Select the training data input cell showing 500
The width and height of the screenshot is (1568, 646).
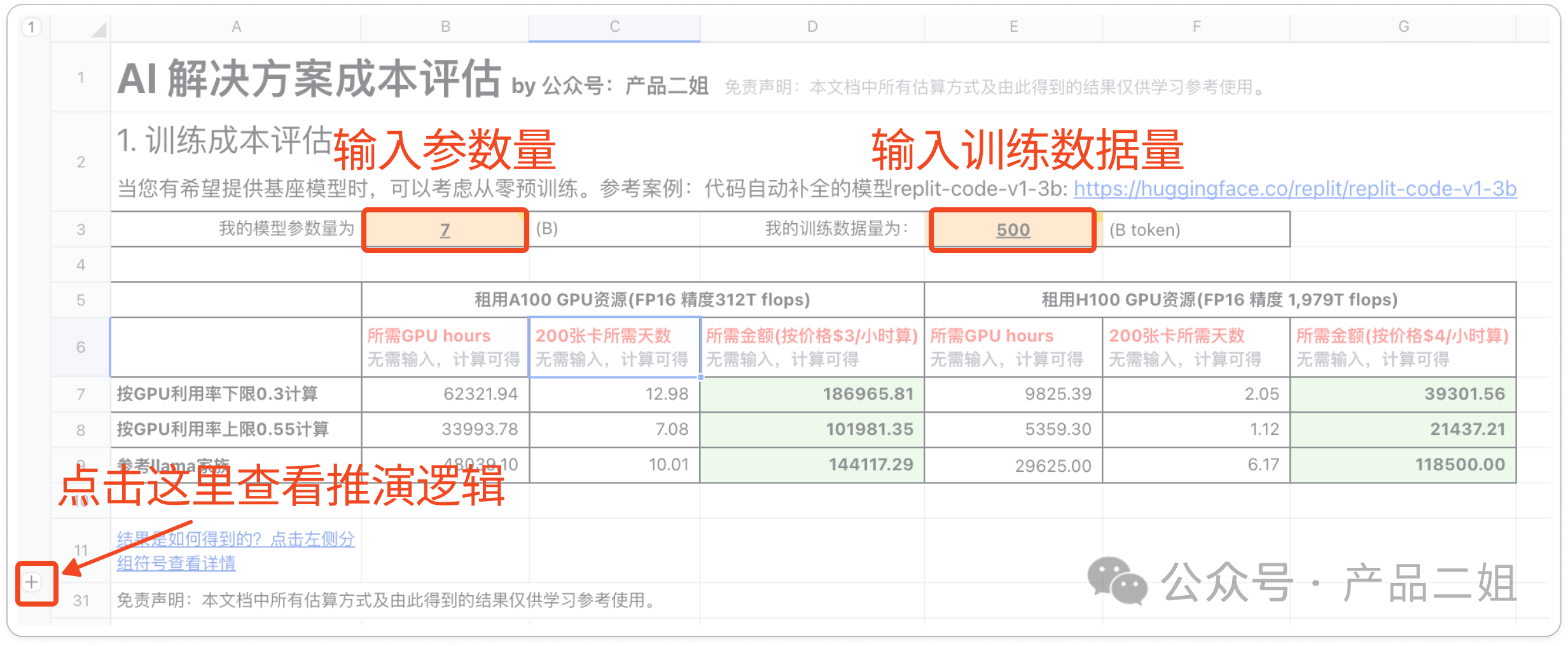(1012, 230)
